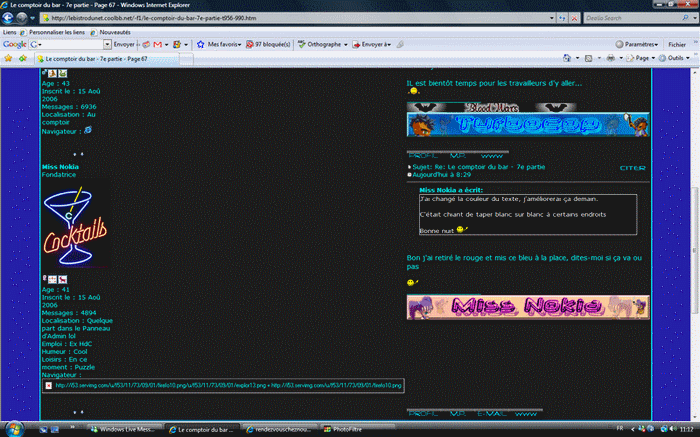This screenshot has height=437, width=700.
Task: Switch to PhotoFiltre taskbar button
Action: 357,429
